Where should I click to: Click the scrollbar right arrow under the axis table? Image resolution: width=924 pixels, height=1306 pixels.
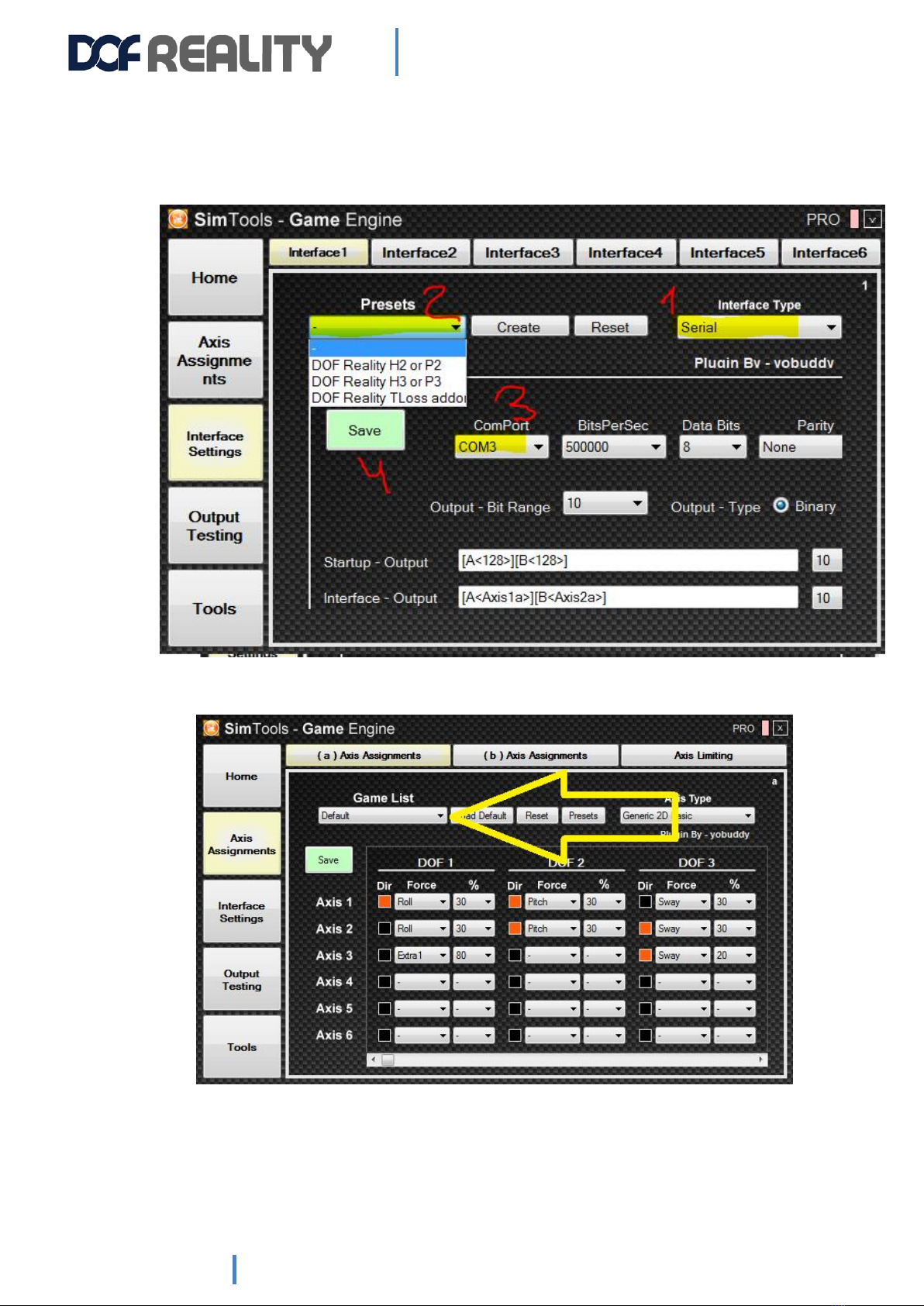tap(760, 1060)
